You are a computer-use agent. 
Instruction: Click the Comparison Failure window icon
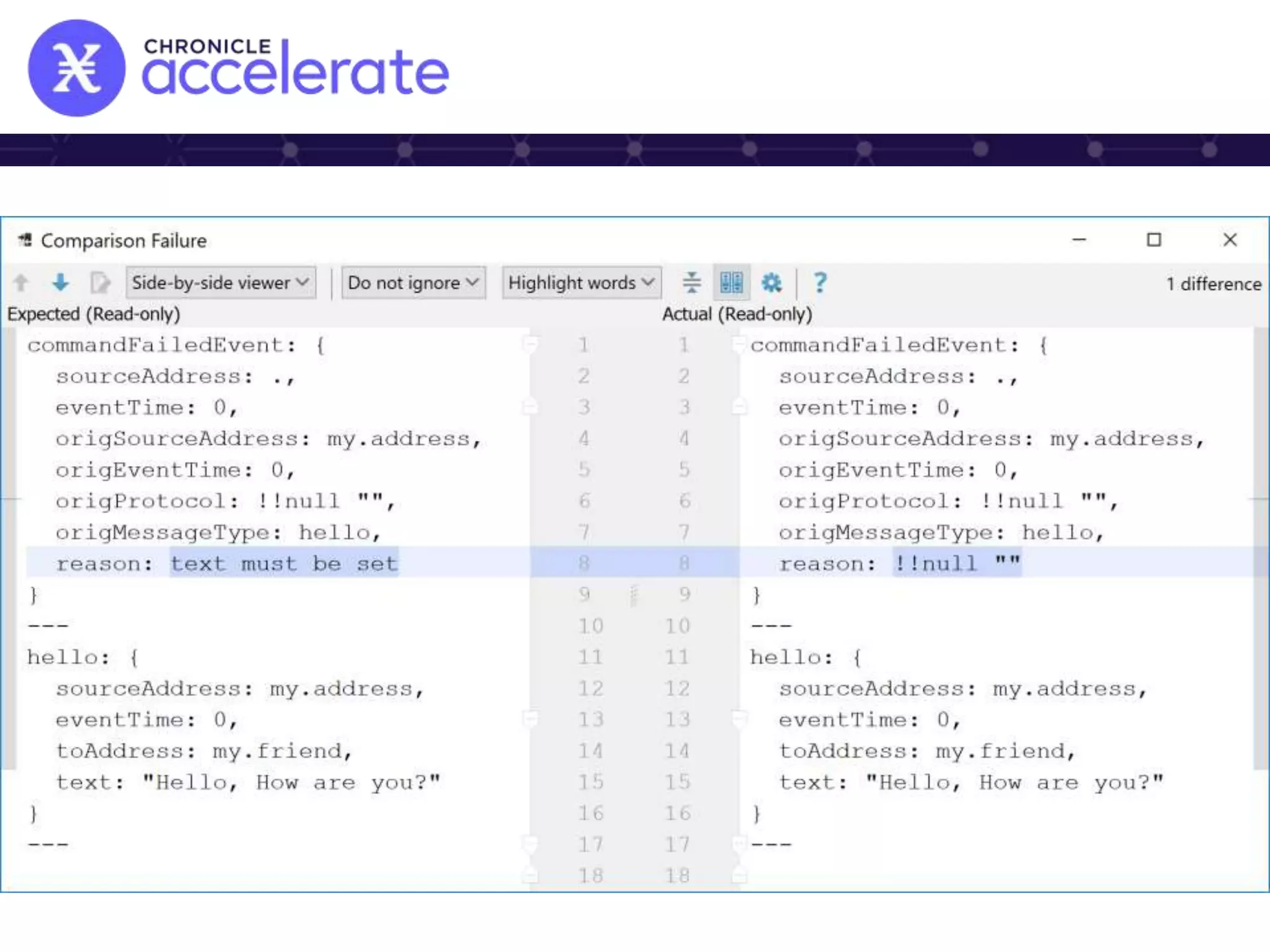(x=25, y=240)
